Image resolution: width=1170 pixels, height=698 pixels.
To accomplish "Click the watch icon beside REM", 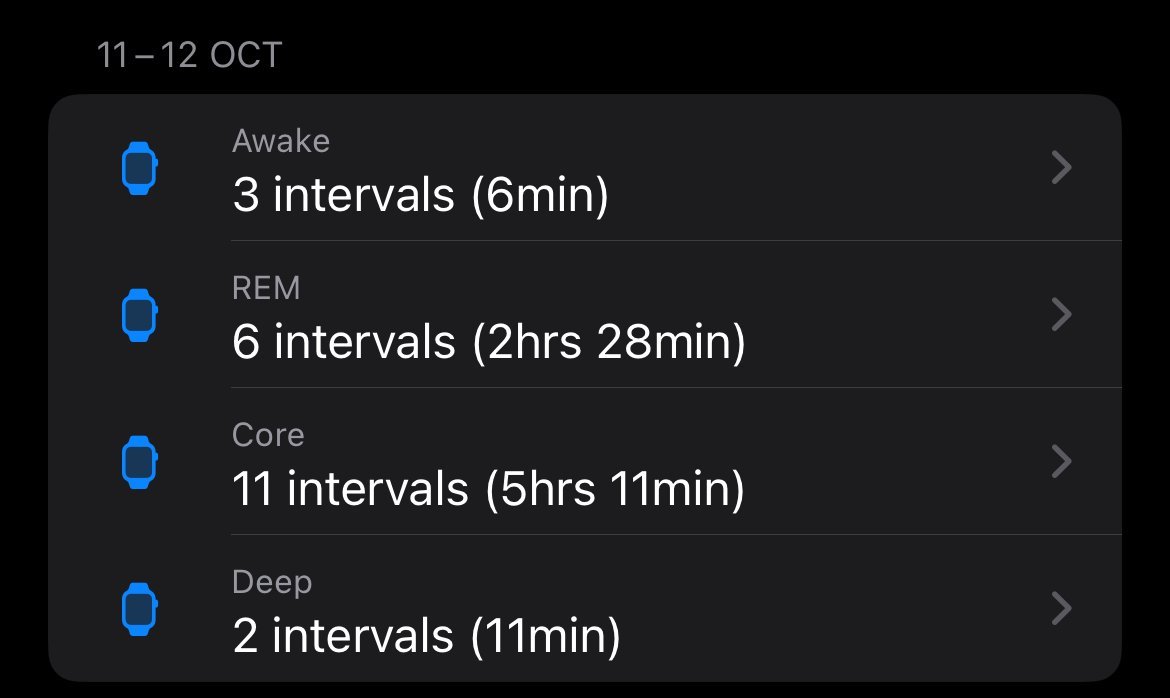I will [x=140, y=315].
